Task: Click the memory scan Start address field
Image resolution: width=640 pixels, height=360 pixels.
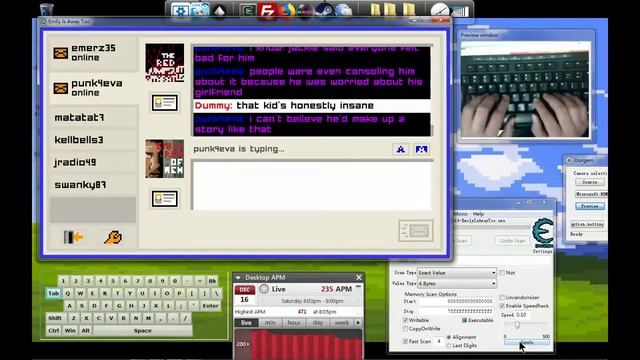Action: 456,301
